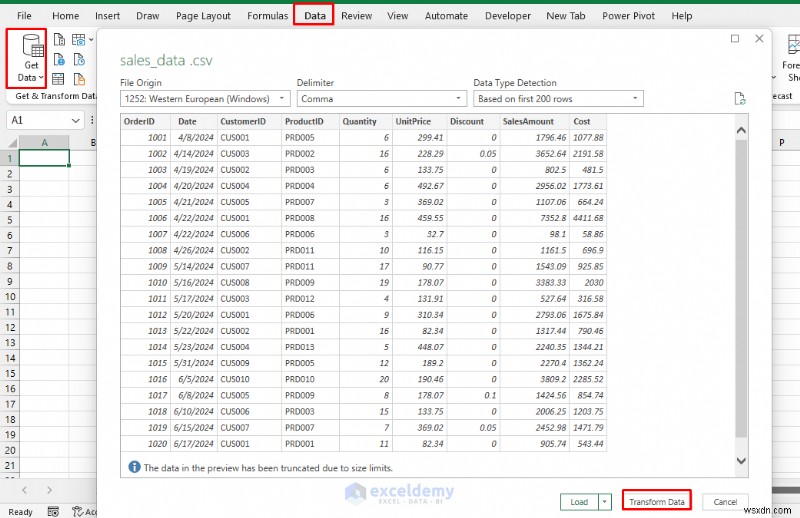Click the preview scrollbar down arrow
800x518 pixels.
741,461
